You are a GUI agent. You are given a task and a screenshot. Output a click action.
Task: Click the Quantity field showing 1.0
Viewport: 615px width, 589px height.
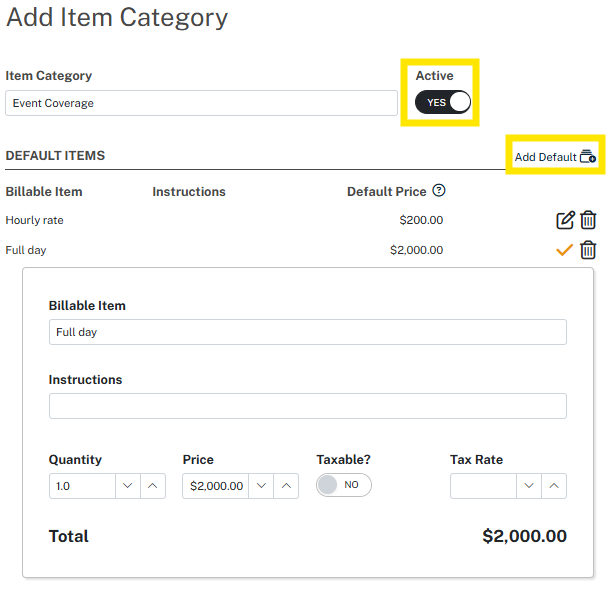click(x=82, y=486)
